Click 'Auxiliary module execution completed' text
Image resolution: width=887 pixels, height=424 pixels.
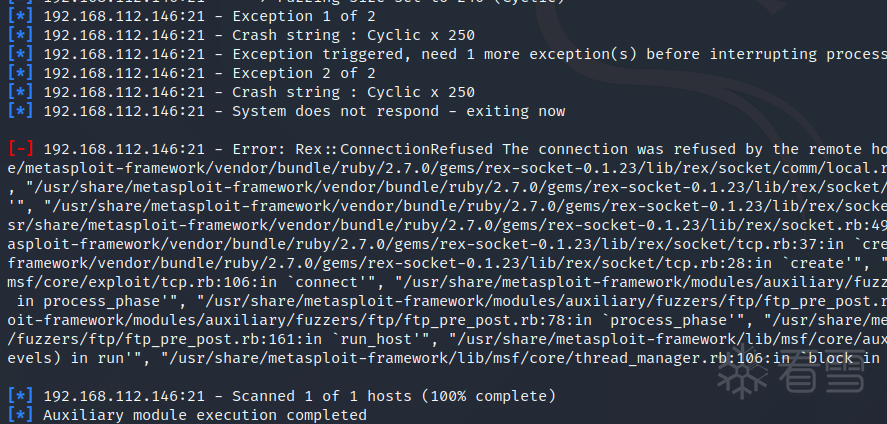(x=205, y=415)
